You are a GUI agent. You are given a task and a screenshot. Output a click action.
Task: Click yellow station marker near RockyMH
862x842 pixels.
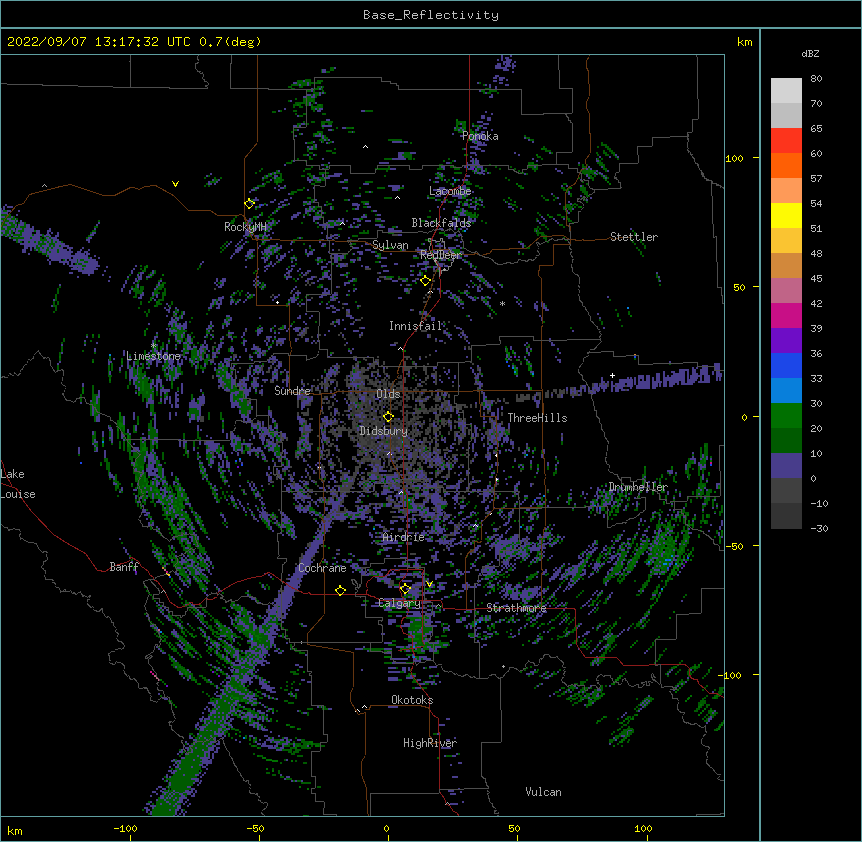tap(249, 204)
